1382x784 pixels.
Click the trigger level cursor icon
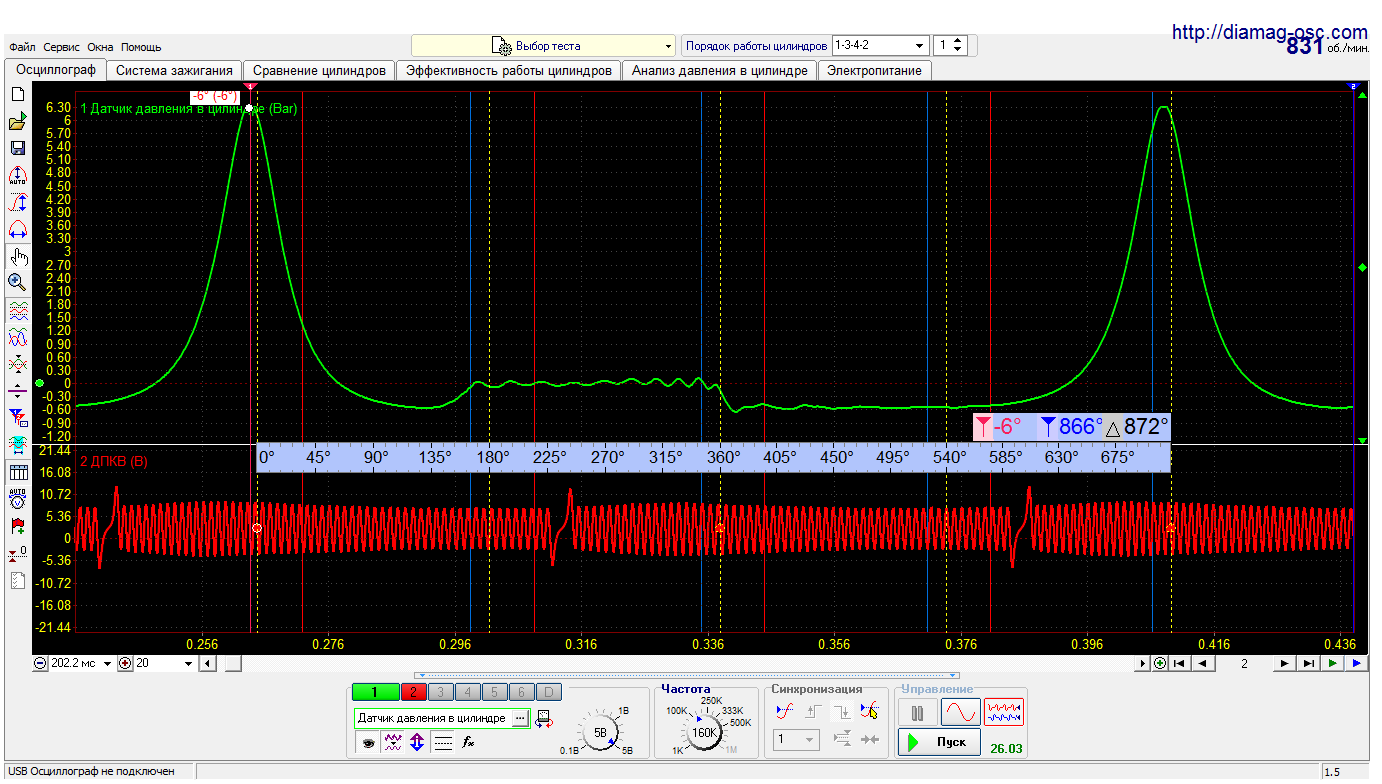pos(869,712)
